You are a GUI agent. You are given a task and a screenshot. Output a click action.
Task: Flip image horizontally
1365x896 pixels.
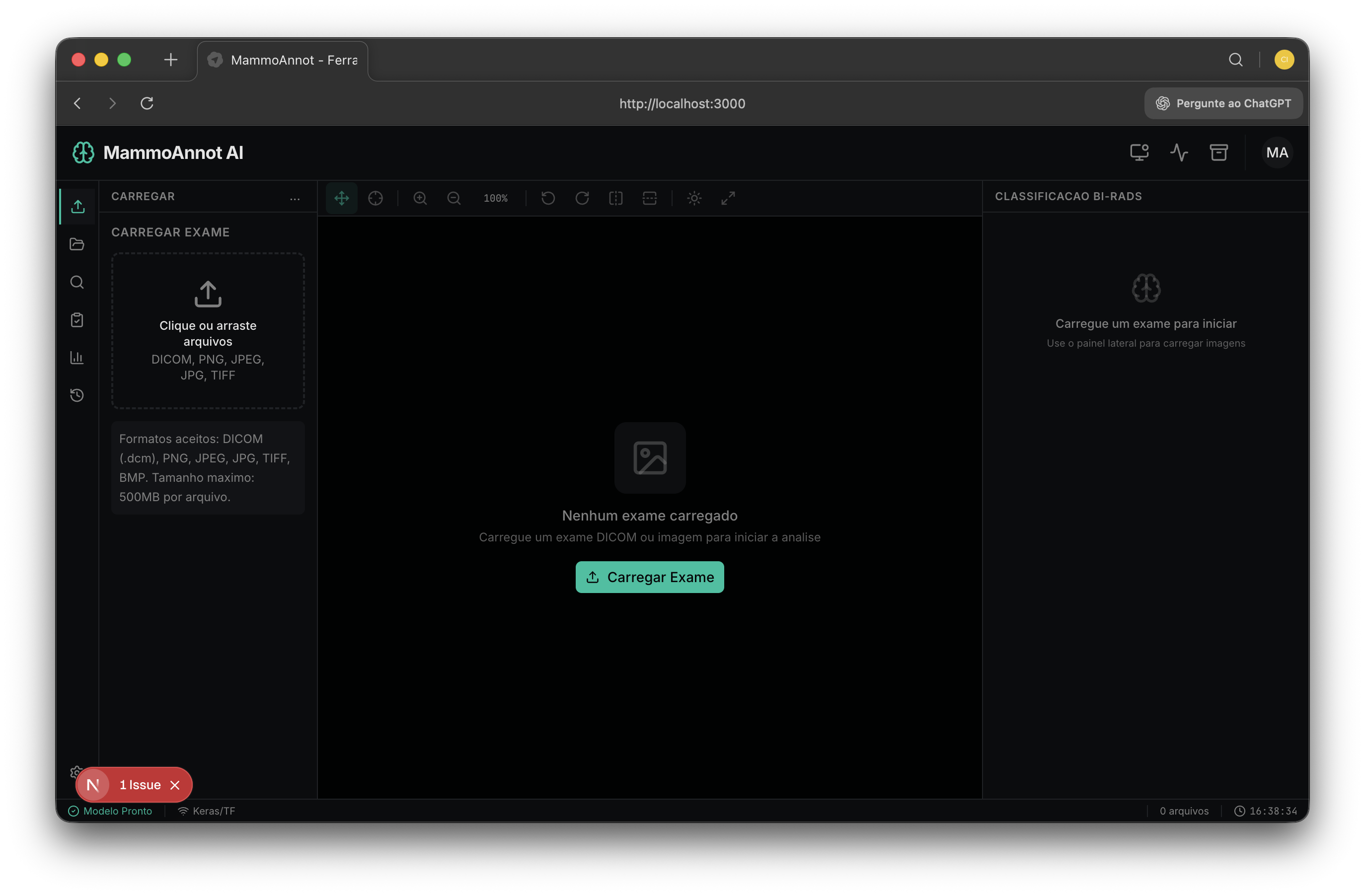(x=615, y=198)
